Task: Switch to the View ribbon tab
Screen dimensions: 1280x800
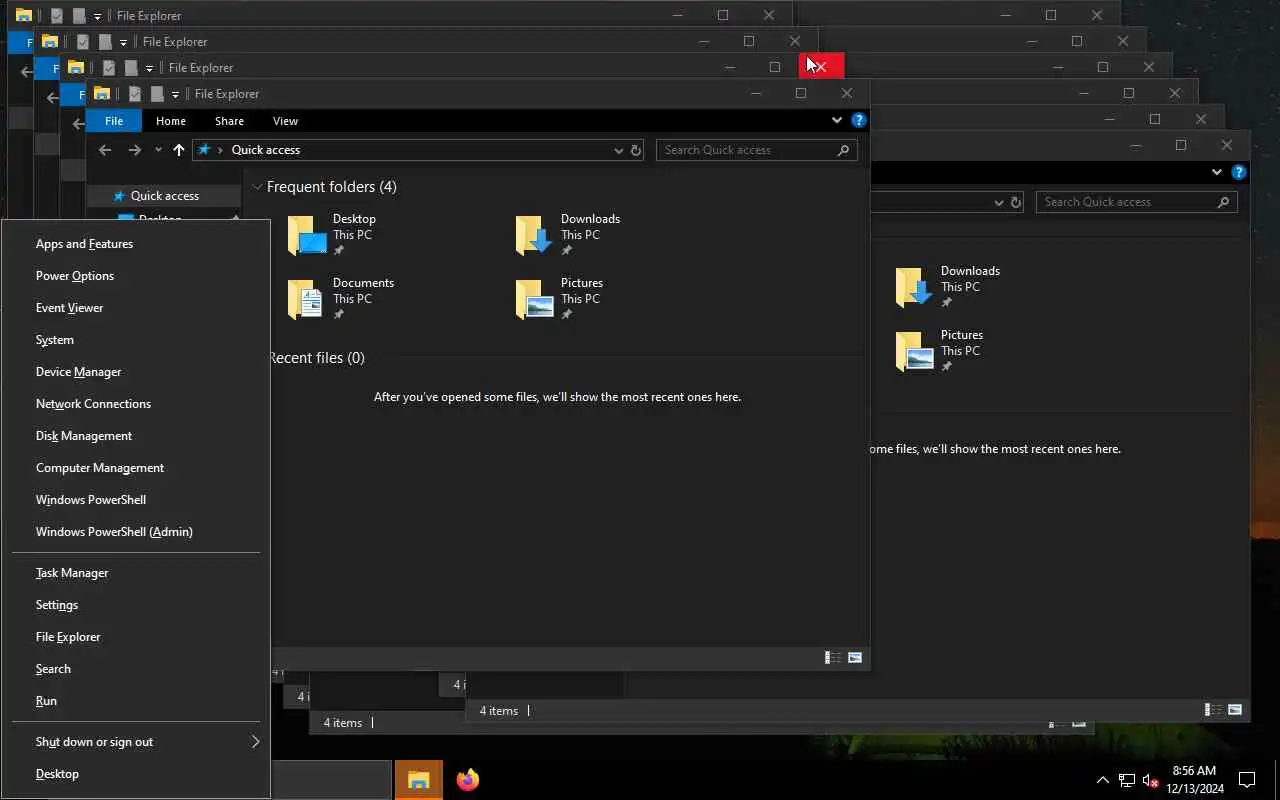Action: click(285, 121)
